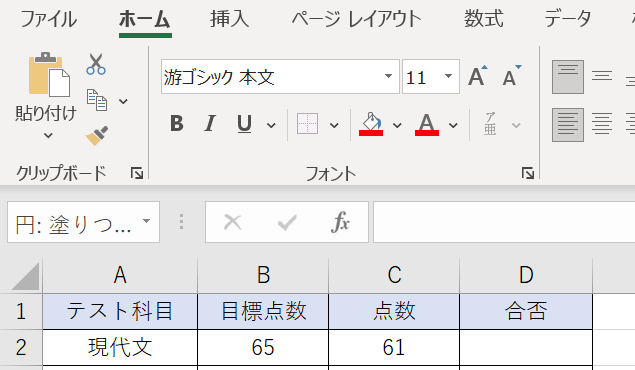
Task: Select cell D2 under 合否
Action: (x=526, y=347)
